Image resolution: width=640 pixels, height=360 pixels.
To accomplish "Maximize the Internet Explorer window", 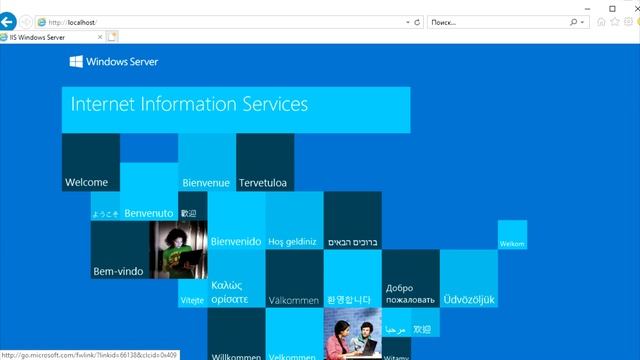I will tap(612, 9).
